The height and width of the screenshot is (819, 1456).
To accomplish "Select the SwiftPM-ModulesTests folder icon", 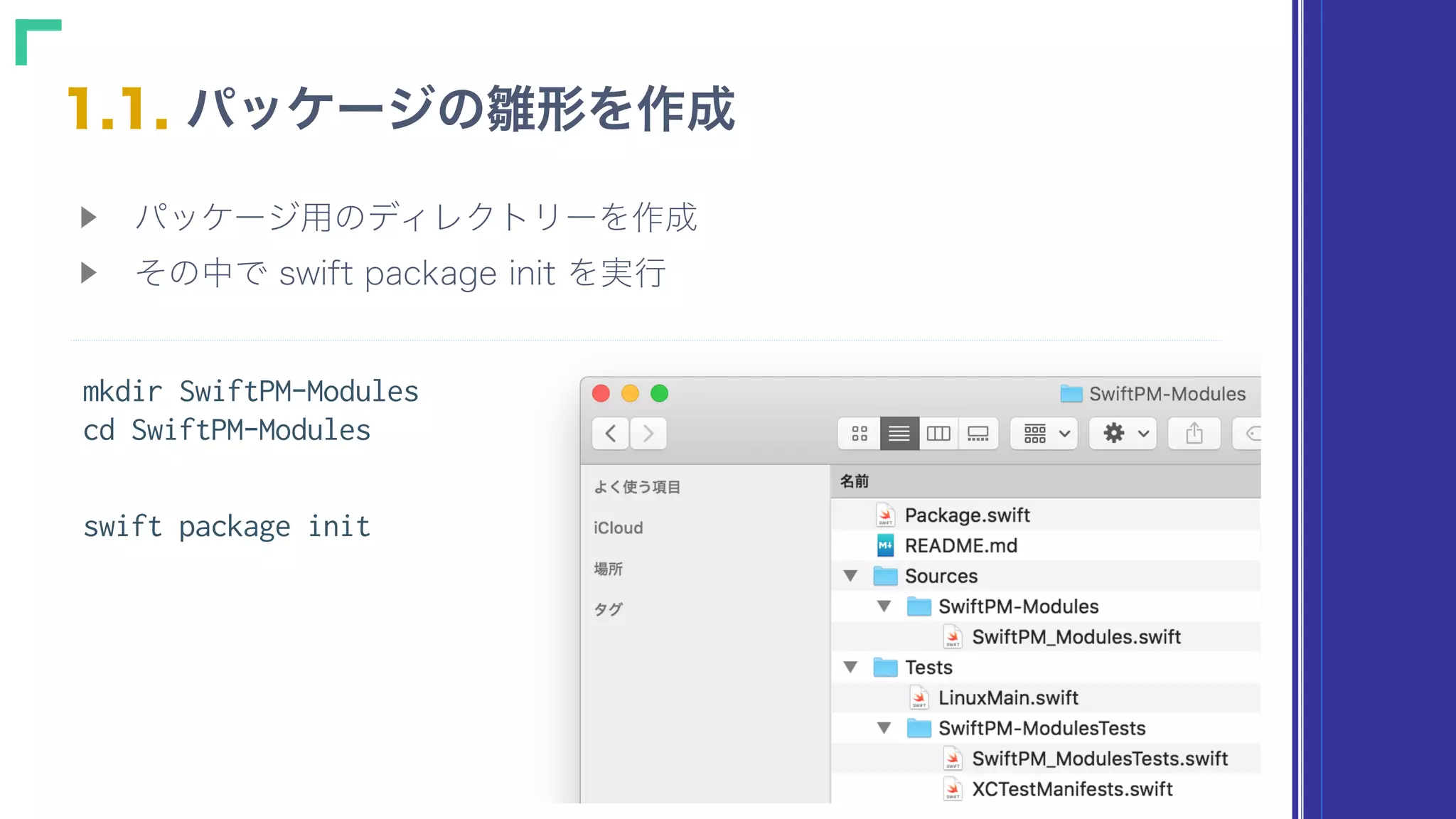I will pos(919,728).
